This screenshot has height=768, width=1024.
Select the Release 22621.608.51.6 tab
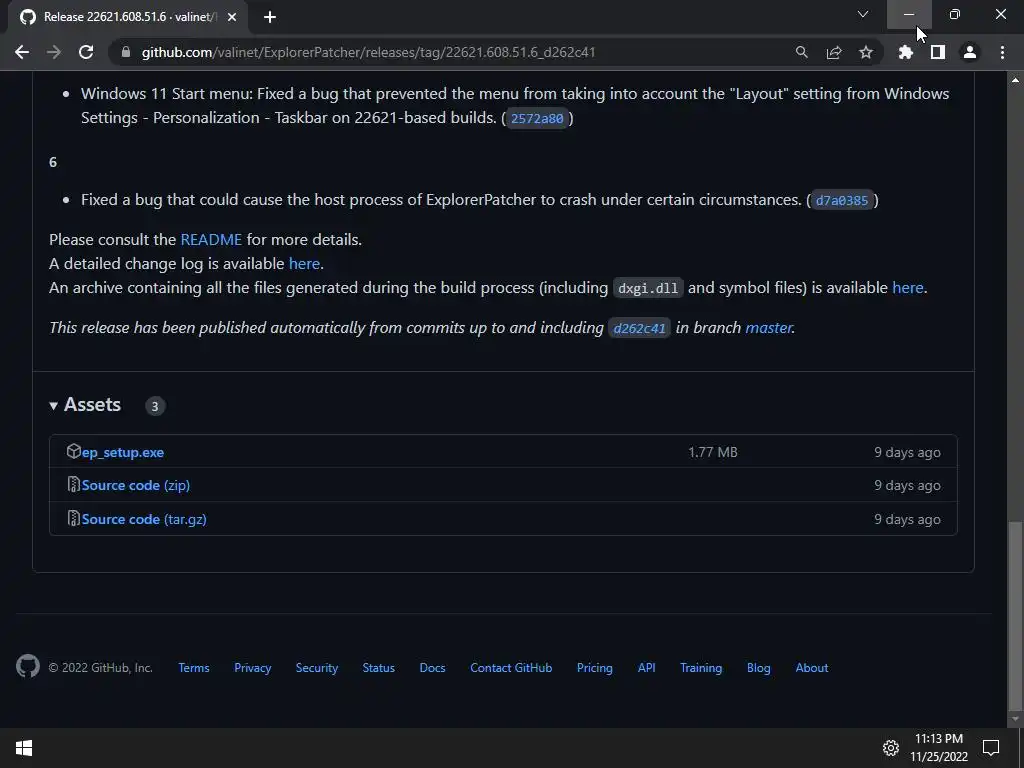(x=128, y=17)
